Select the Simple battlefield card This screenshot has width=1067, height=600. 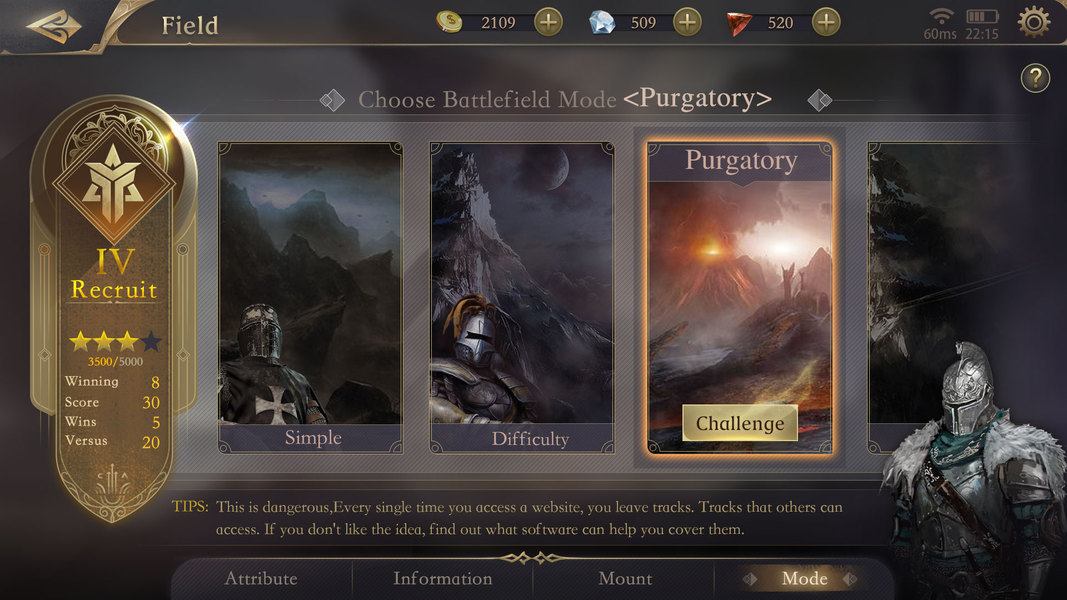(x=310, y=297)
